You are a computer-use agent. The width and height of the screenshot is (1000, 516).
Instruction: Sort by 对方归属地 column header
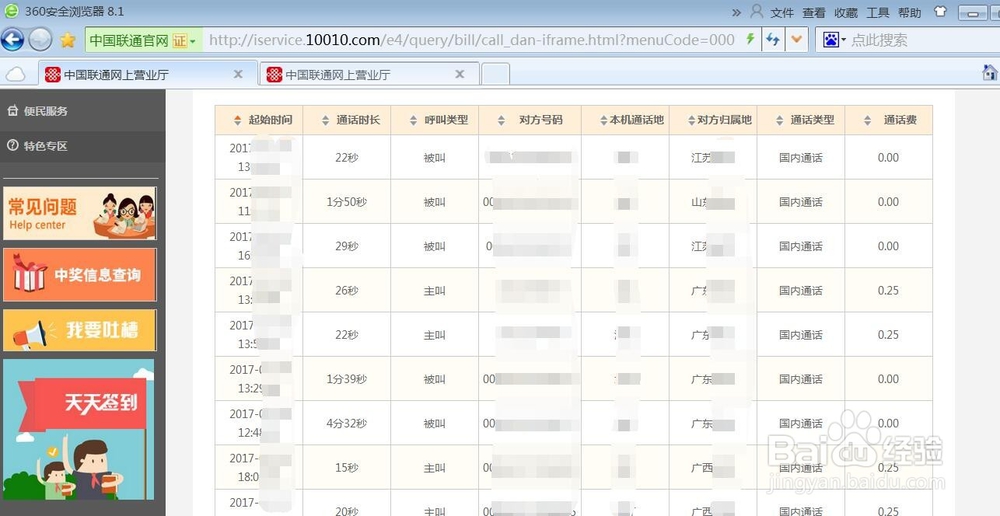[714, 119]
